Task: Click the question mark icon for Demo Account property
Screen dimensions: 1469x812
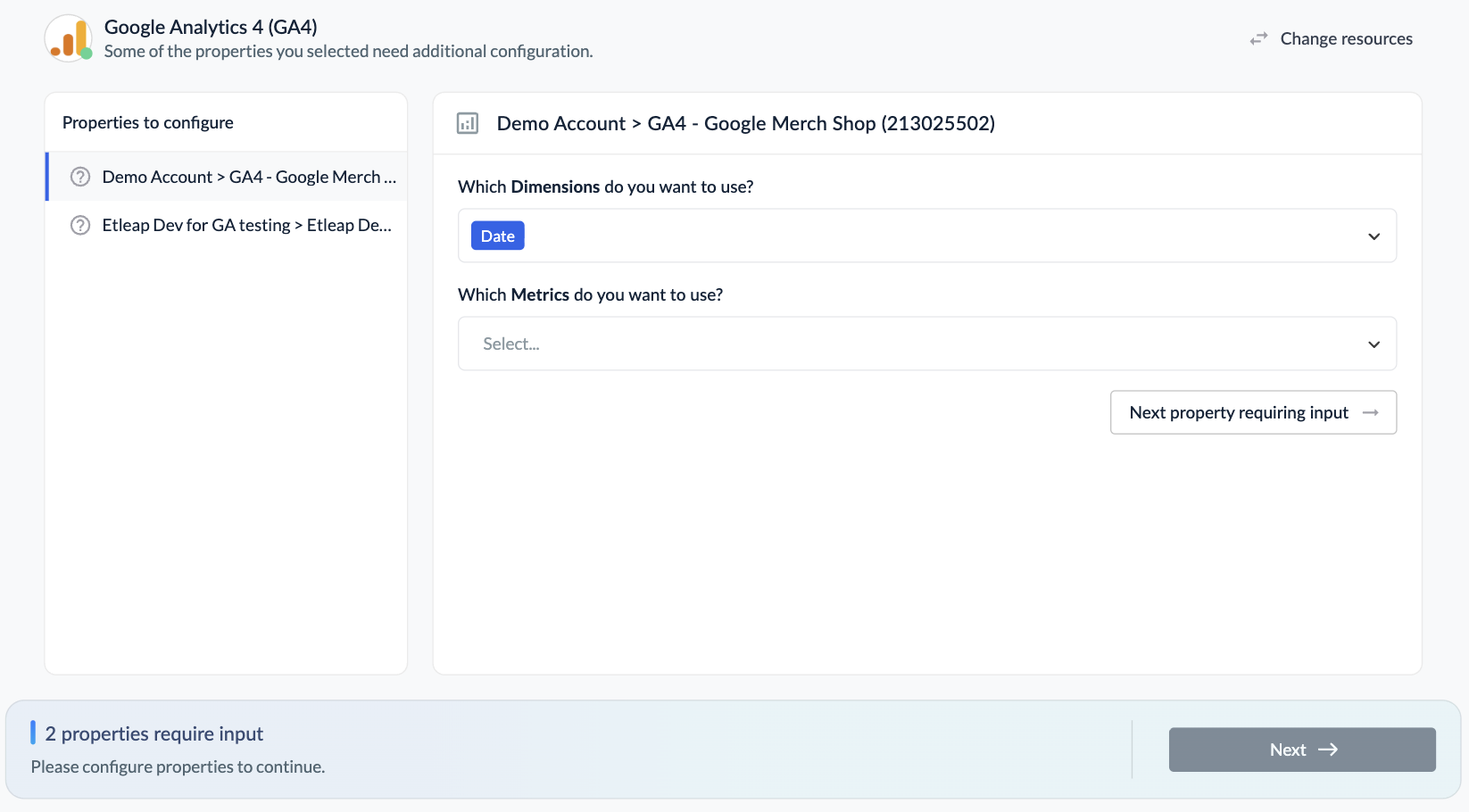Action: tap(80, 177)
